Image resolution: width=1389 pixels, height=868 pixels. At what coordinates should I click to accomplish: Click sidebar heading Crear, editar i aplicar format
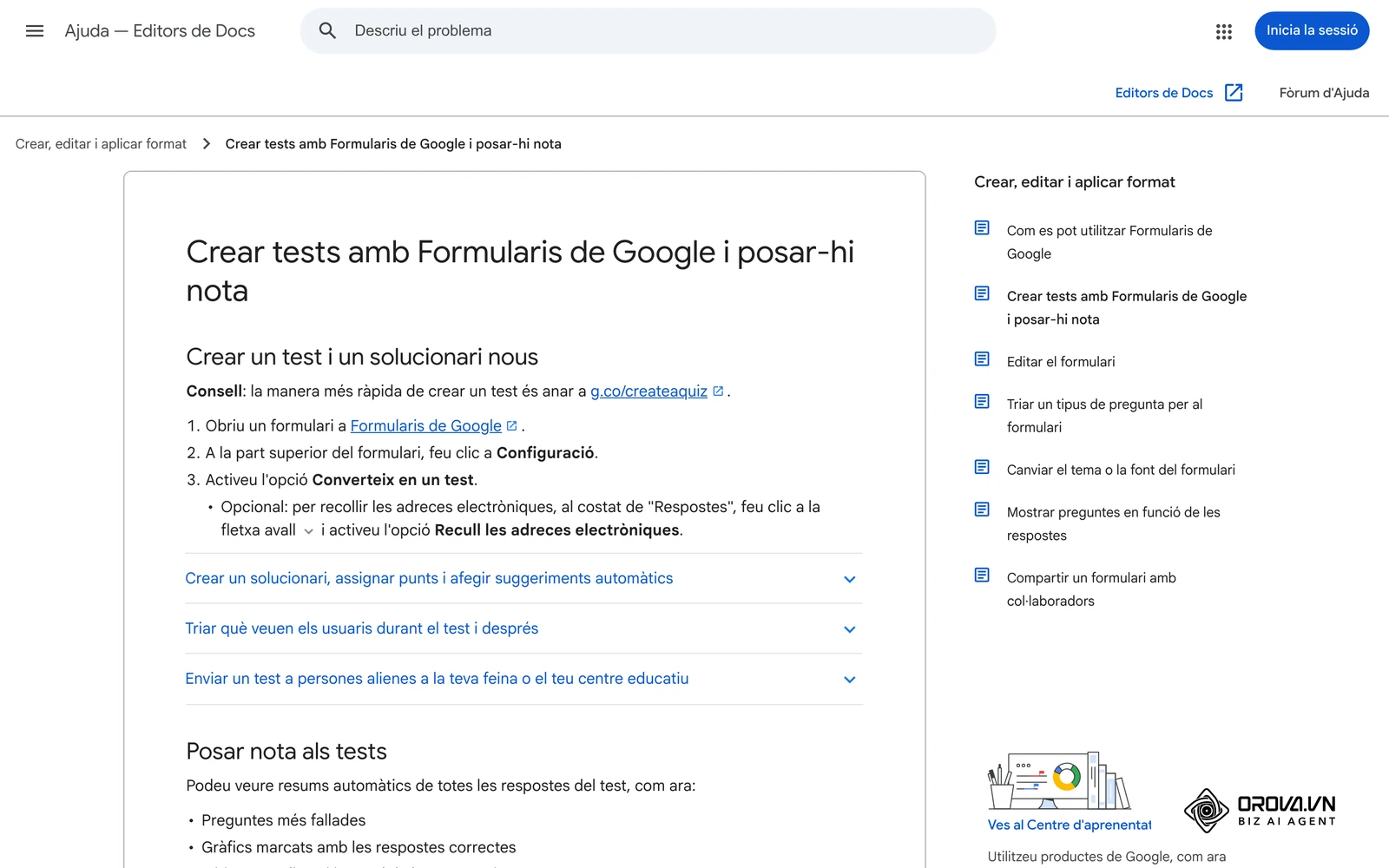coord(1075,182)
